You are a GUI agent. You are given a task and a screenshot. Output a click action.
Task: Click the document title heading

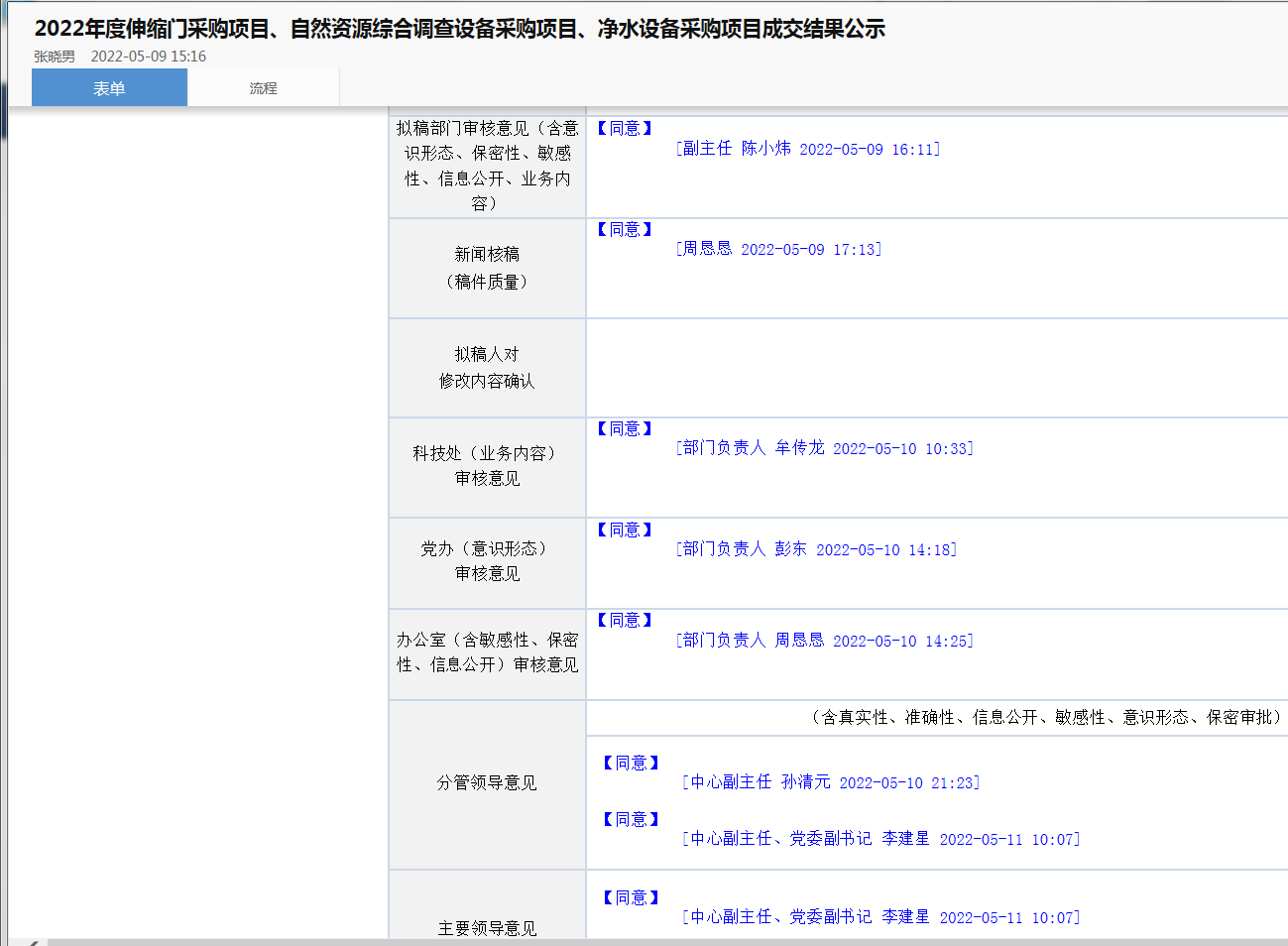(x=459, y=29)
